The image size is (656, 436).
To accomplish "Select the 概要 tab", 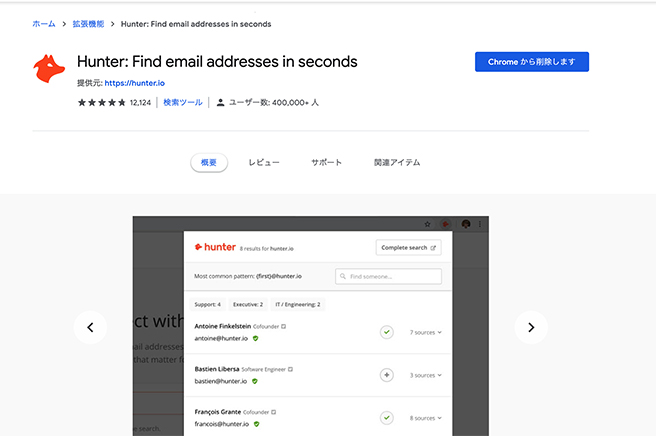I will coord(209,162).
